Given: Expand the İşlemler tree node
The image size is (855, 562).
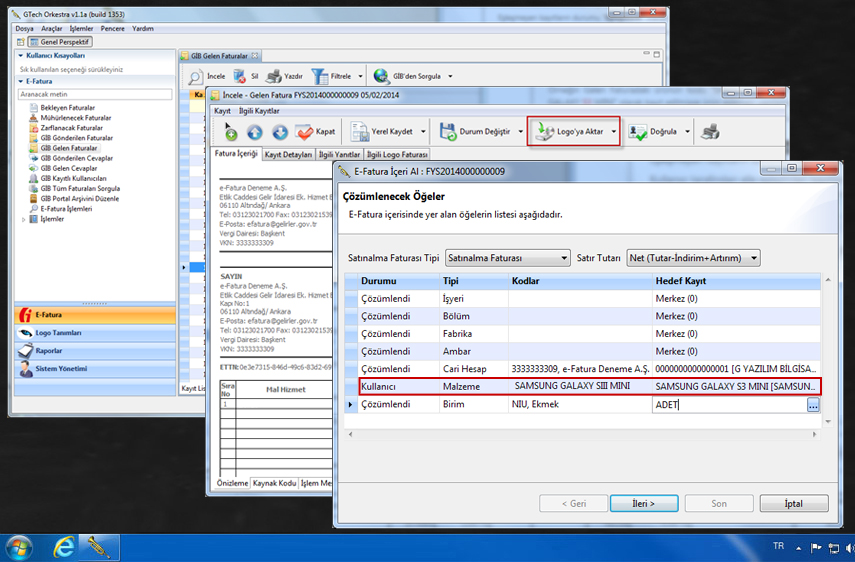Looking at the screenshot, I should pos(24,218).
